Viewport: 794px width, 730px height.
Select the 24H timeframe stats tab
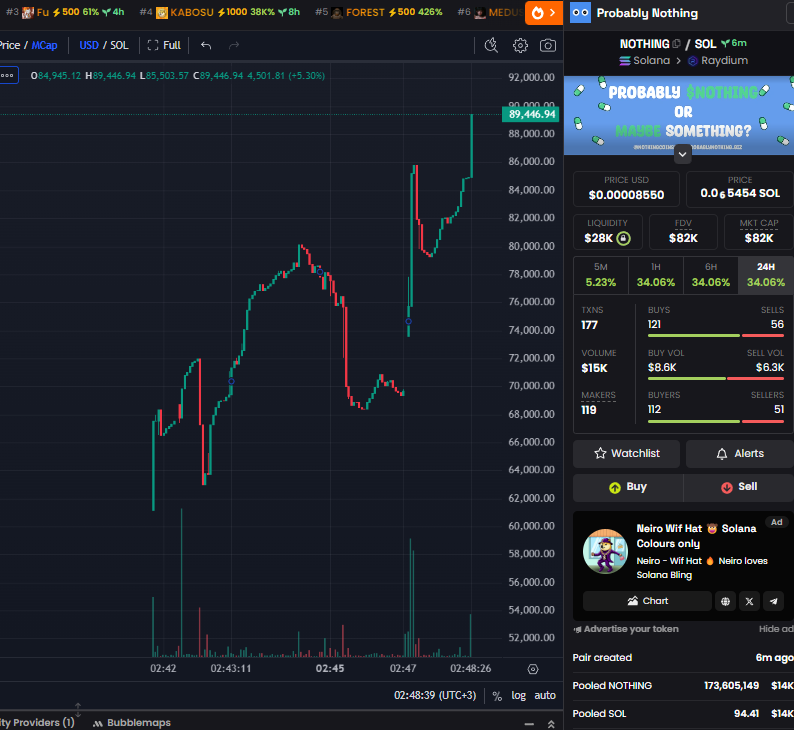tap(766, 275)
